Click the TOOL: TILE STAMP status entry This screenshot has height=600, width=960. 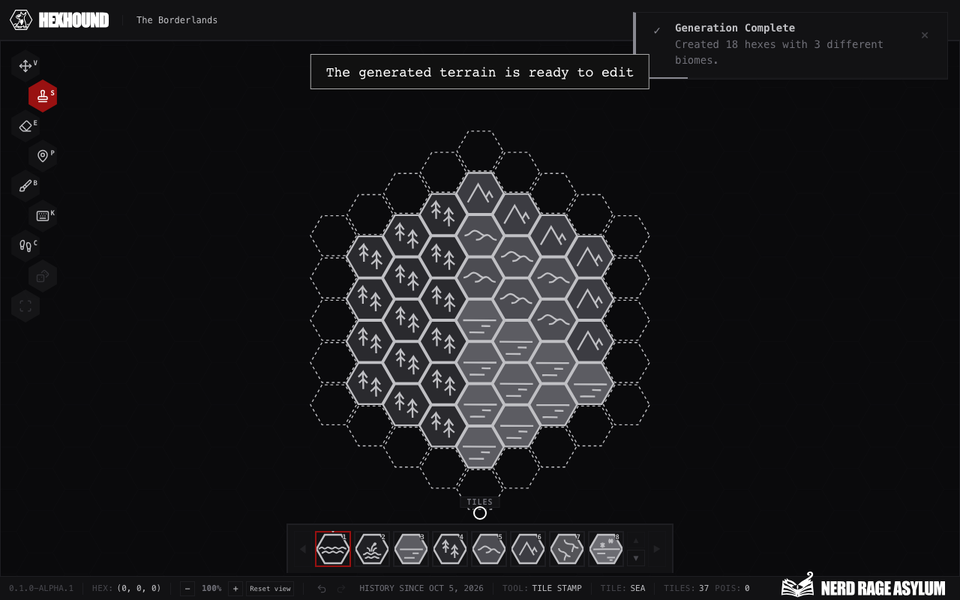click(x=542, y=588)
